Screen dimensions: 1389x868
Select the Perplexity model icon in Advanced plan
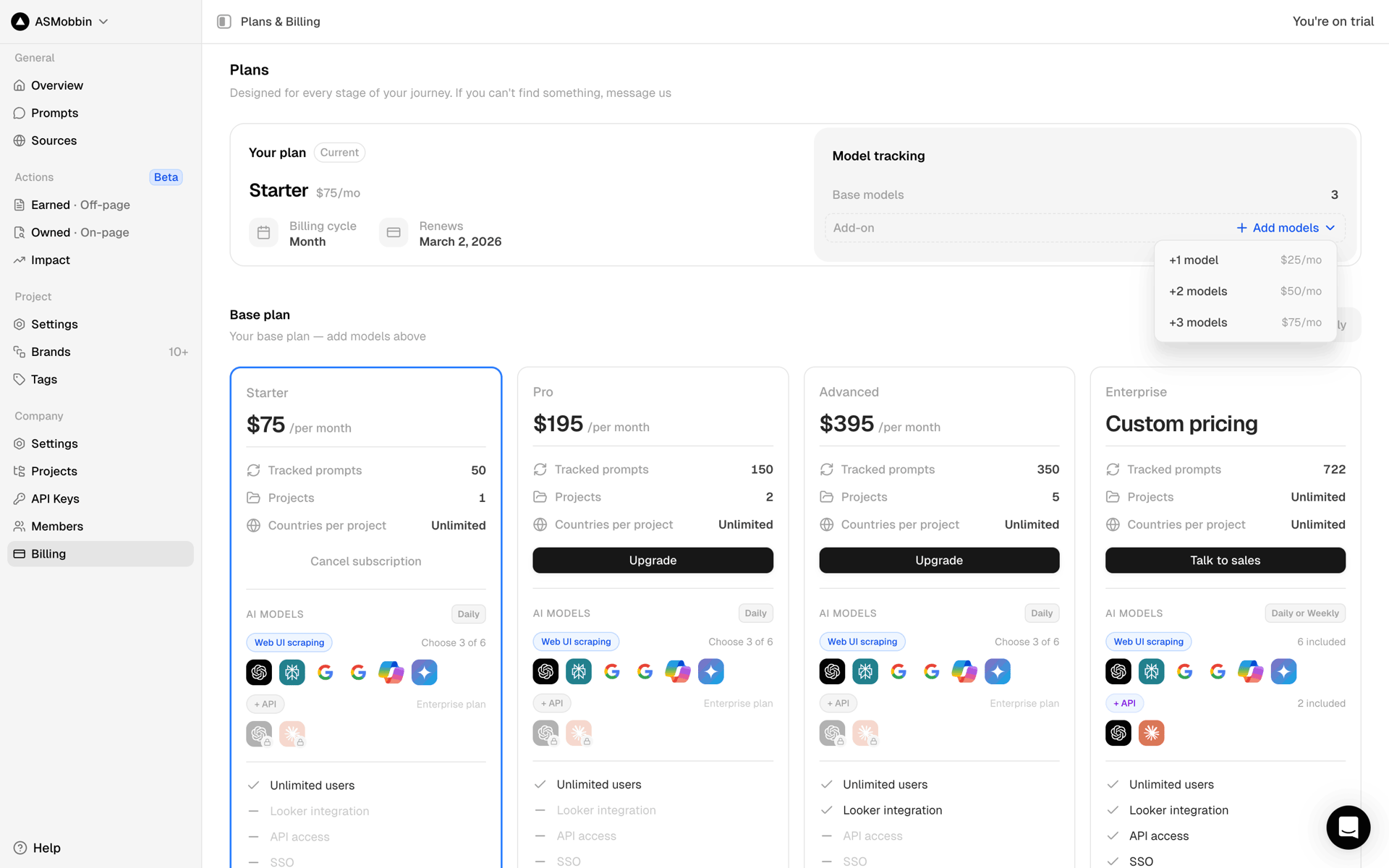pos(865,672)
